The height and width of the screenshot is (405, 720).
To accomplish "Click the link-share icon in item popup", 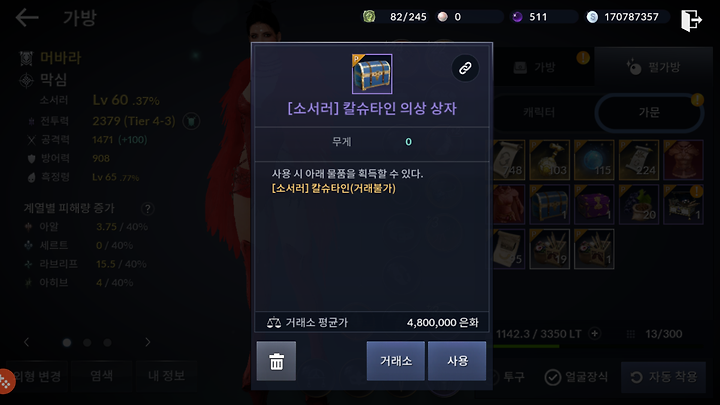I will click(x=465, y=68).
